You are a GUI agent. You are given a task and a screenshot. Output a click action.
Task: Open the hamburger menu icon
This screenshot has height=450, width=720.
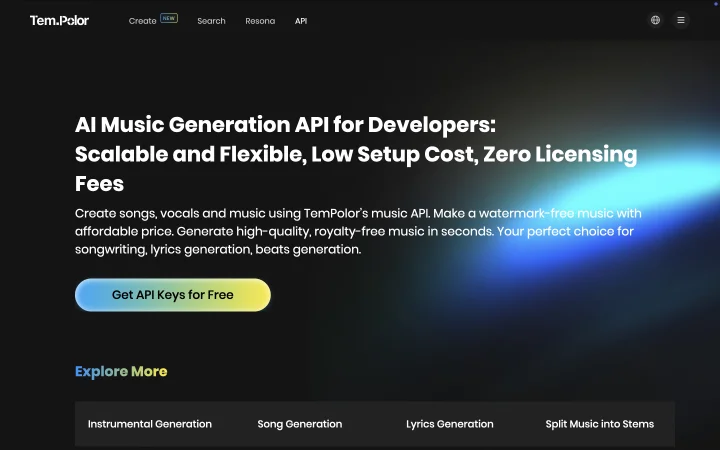[x=681, y=20]
